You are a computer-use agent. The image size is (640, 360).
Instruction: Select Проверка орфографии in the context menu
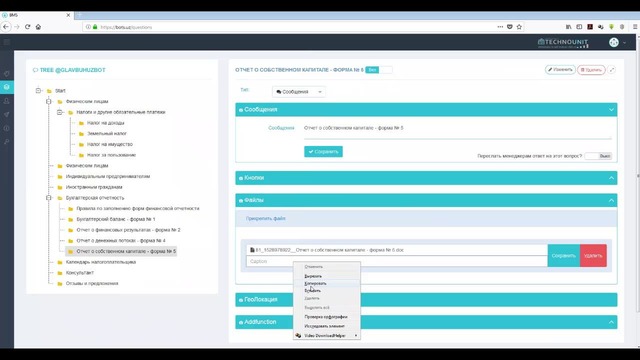coord(326,317)
